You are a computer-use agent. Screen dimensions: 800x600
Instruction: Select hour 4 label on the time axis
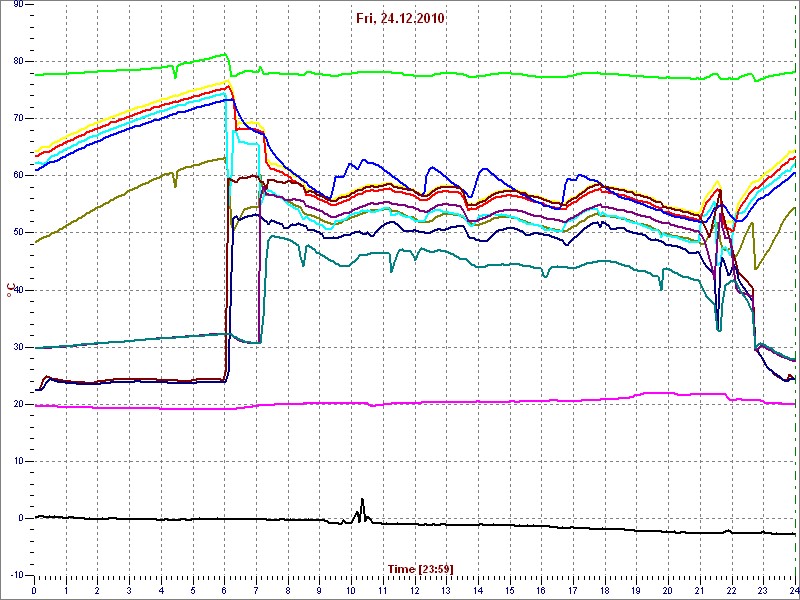tap(161, 590)
